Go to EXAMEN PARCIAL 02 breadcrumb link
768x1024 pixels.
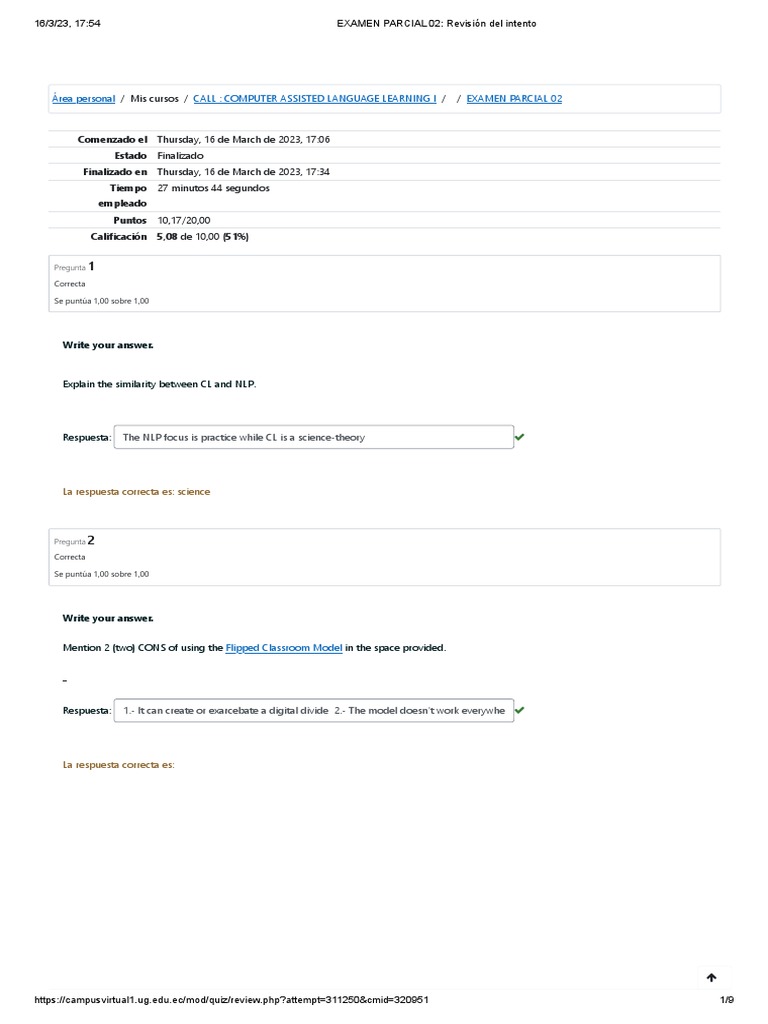(x=514, y=99)
